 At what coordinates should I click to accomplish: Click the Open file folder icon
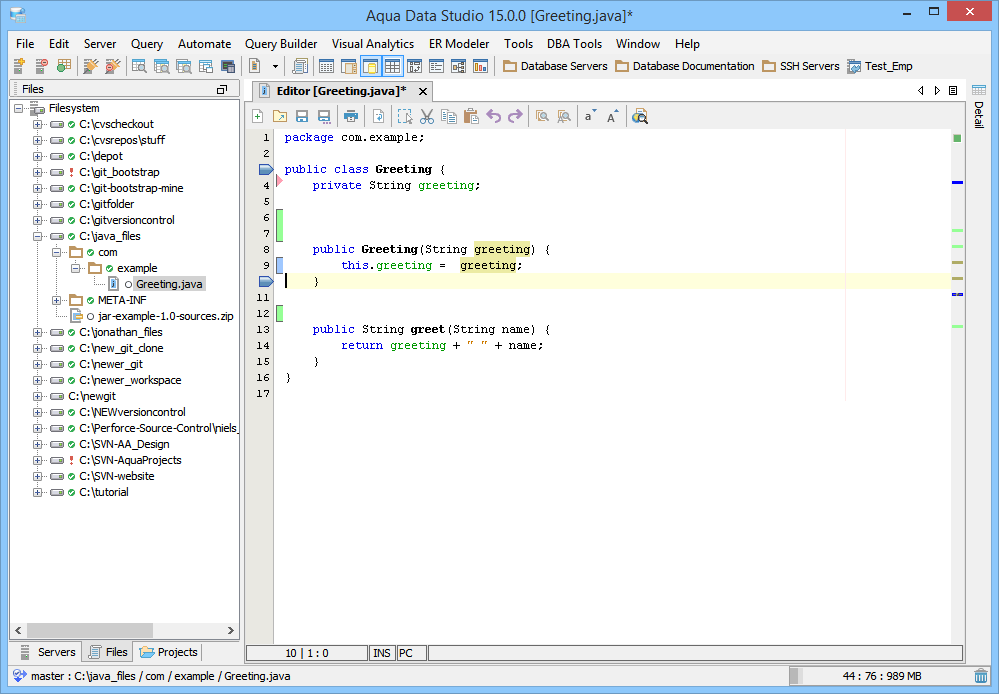click(279, 117)
